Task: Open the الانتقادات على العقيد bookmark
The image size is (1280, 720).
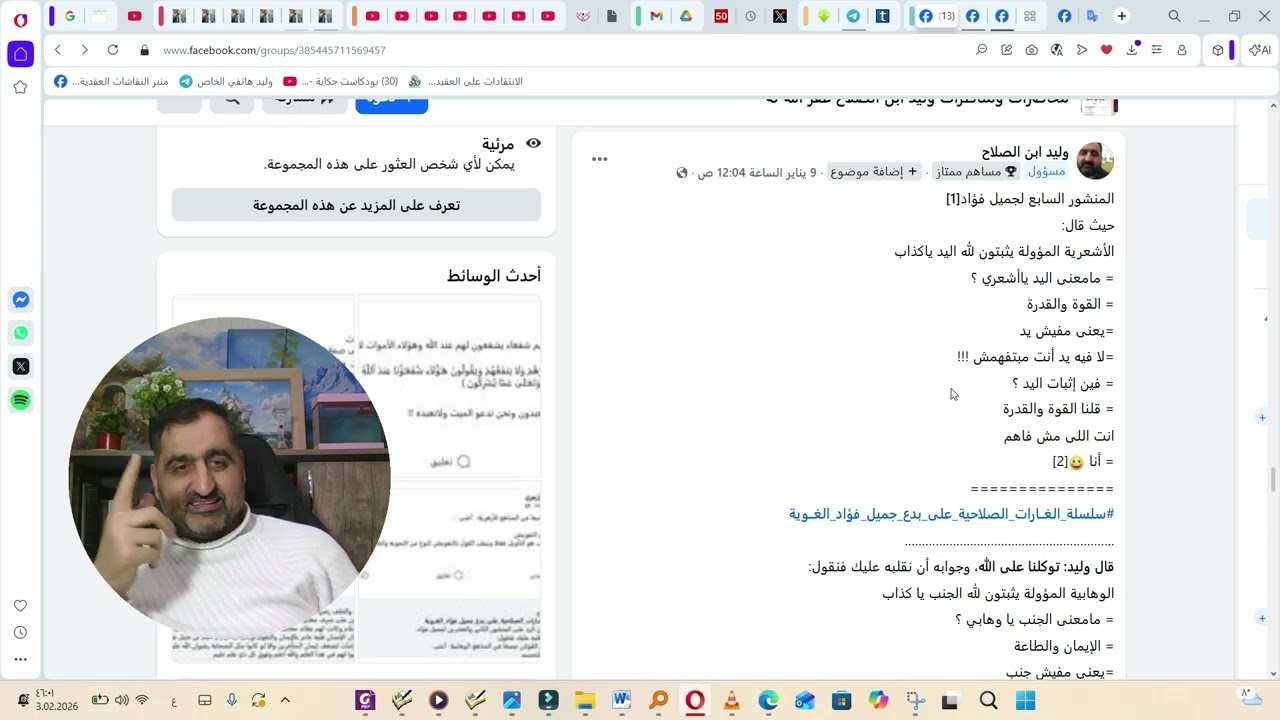Action: coord(465,82)
